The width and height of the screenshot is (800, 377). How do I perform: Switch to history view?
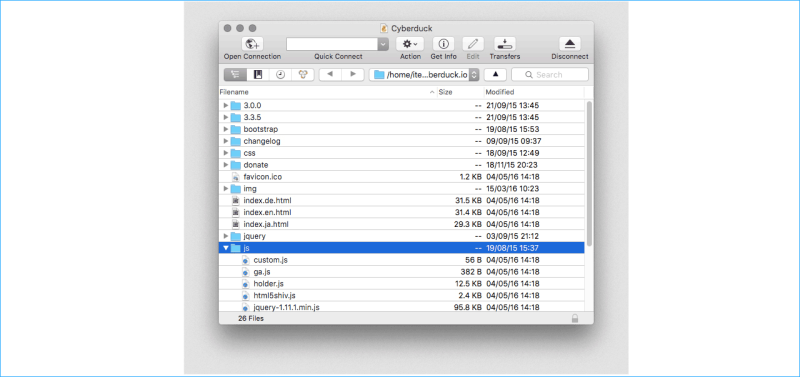[x=281, y=74]
